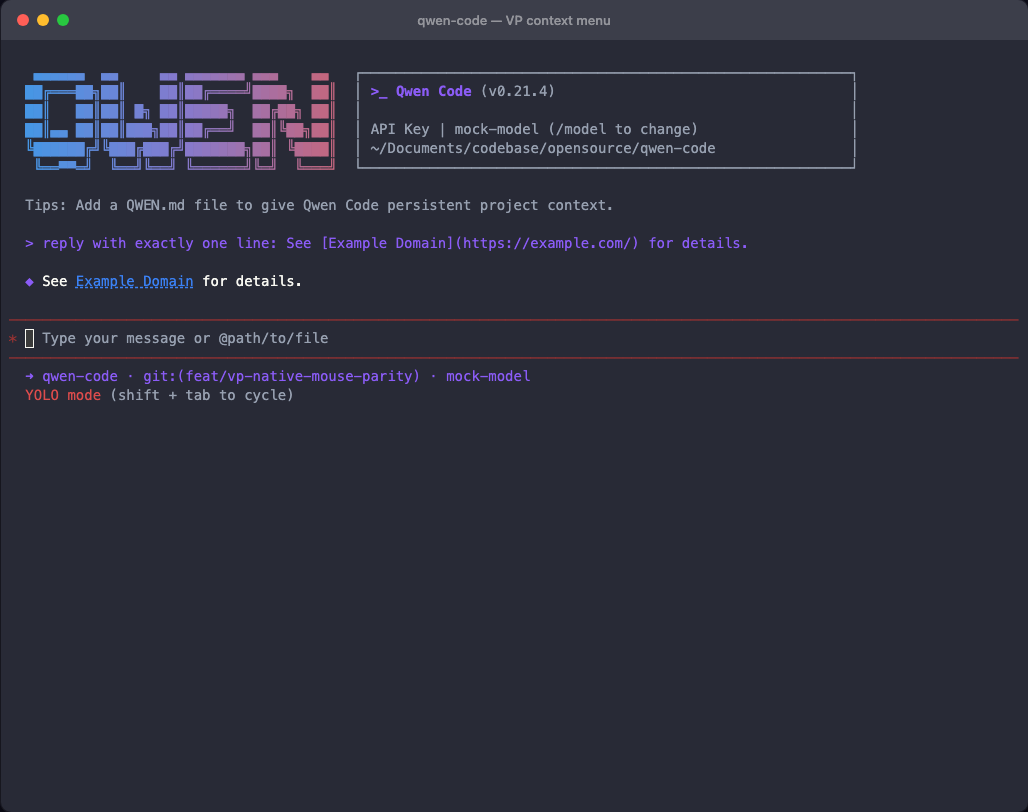Click the 'Qwen Code' title text
This screenshot has width=1028, height=812.
[433, 91]
